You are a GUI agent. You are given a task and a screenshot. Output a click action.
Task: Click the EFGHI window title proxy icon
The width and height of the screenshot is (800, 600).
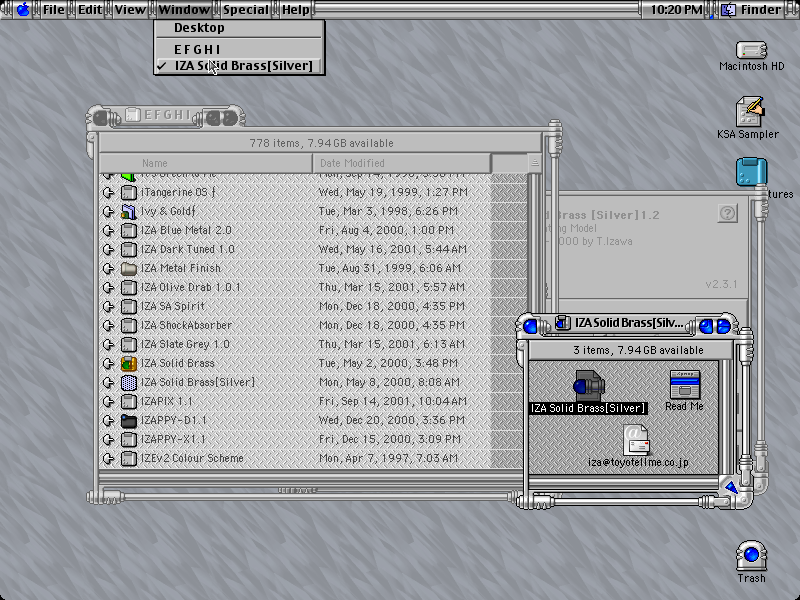(x=133, y=115)
